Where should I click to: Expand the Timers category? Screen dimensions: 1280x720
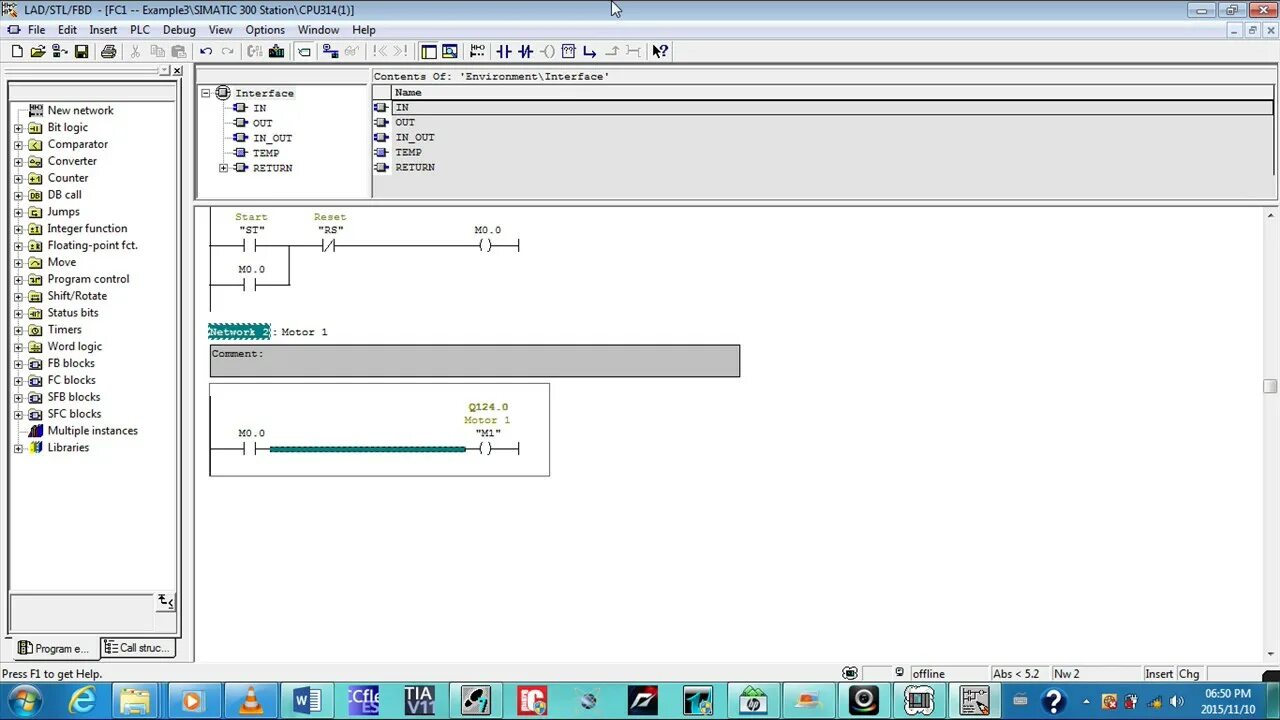coord(18,330)
